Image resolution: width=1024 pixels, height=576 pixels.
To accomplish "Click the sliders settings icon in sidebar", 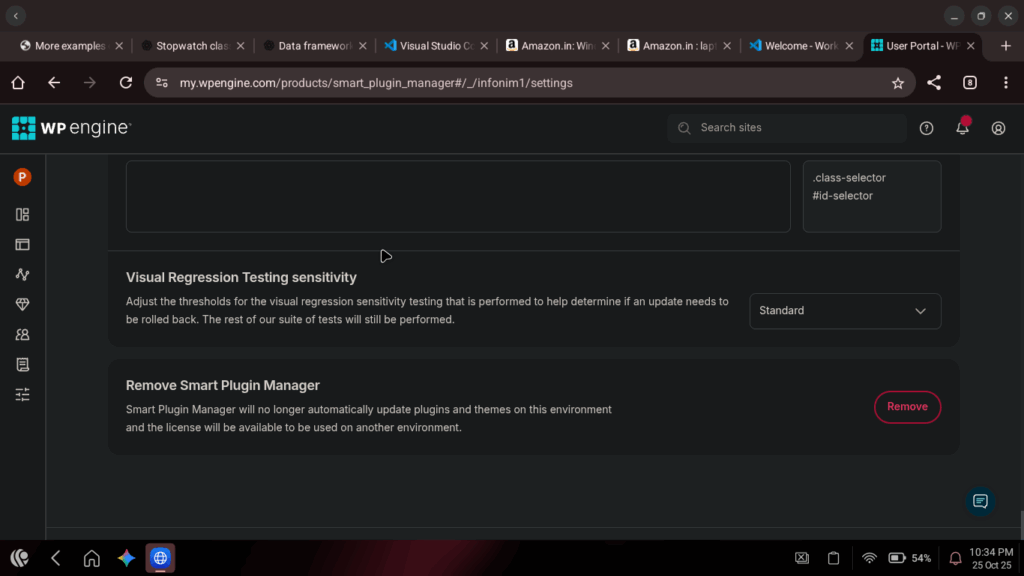I will pos(22,394).
